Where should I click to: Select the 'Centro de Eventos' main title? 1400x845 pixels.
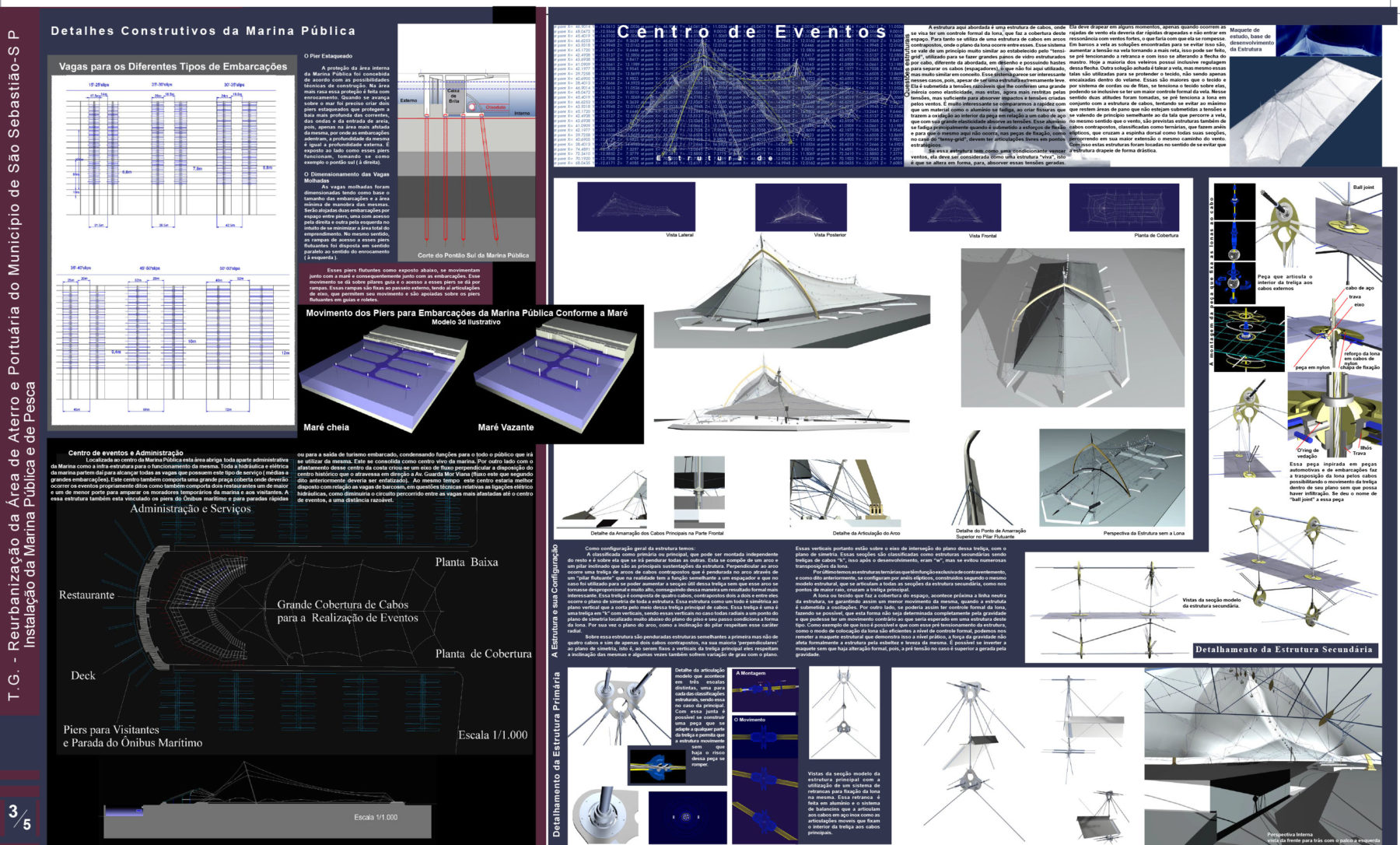(753, 32)
